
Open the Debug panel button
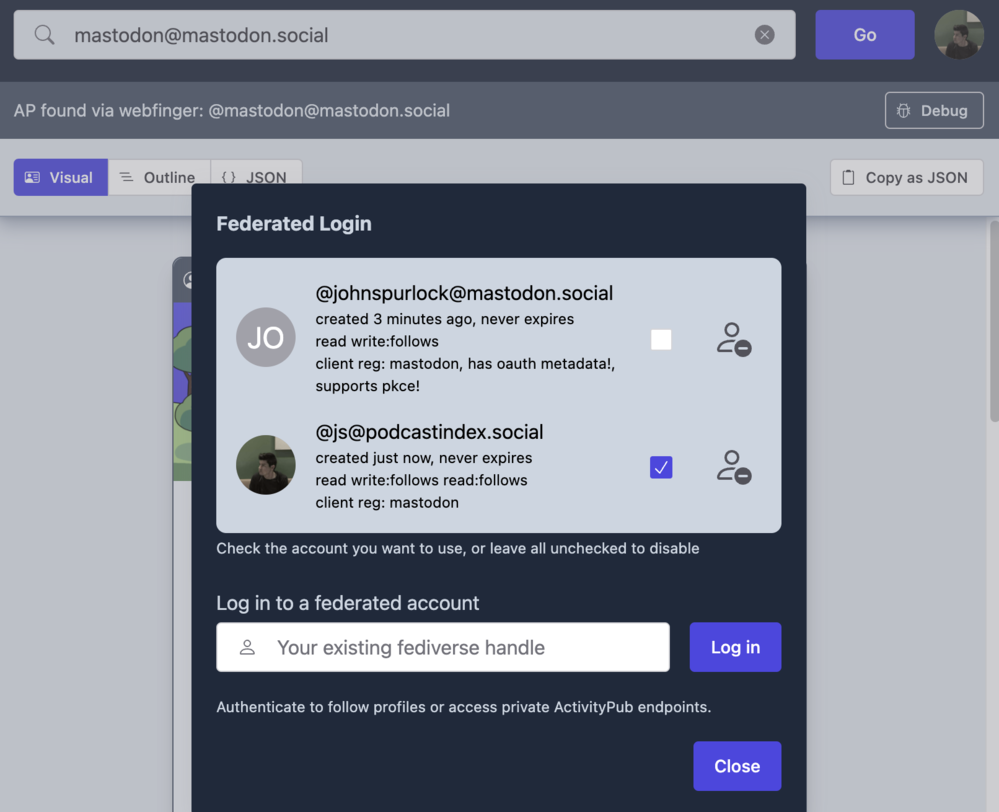pyautogui.click(x=933, y=111)
